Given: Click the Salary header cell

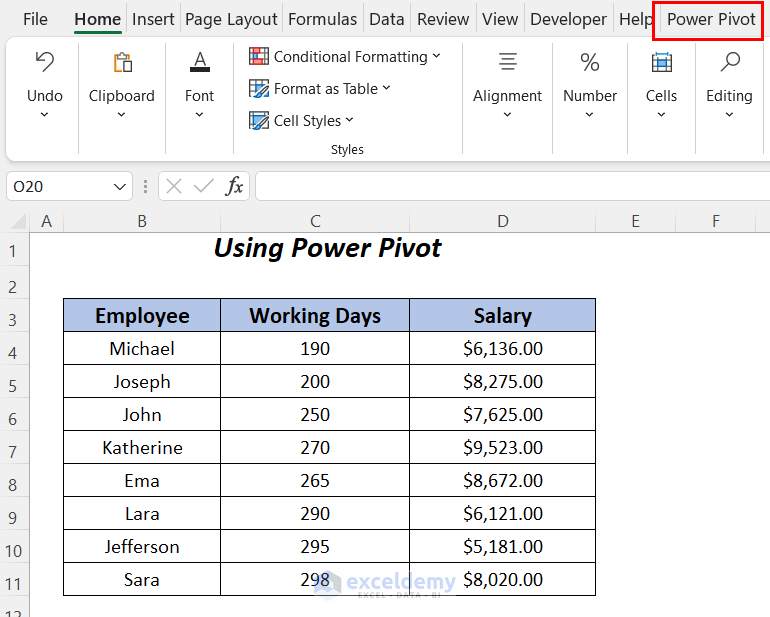Looking at the screenshot, I should pos(503,315).
